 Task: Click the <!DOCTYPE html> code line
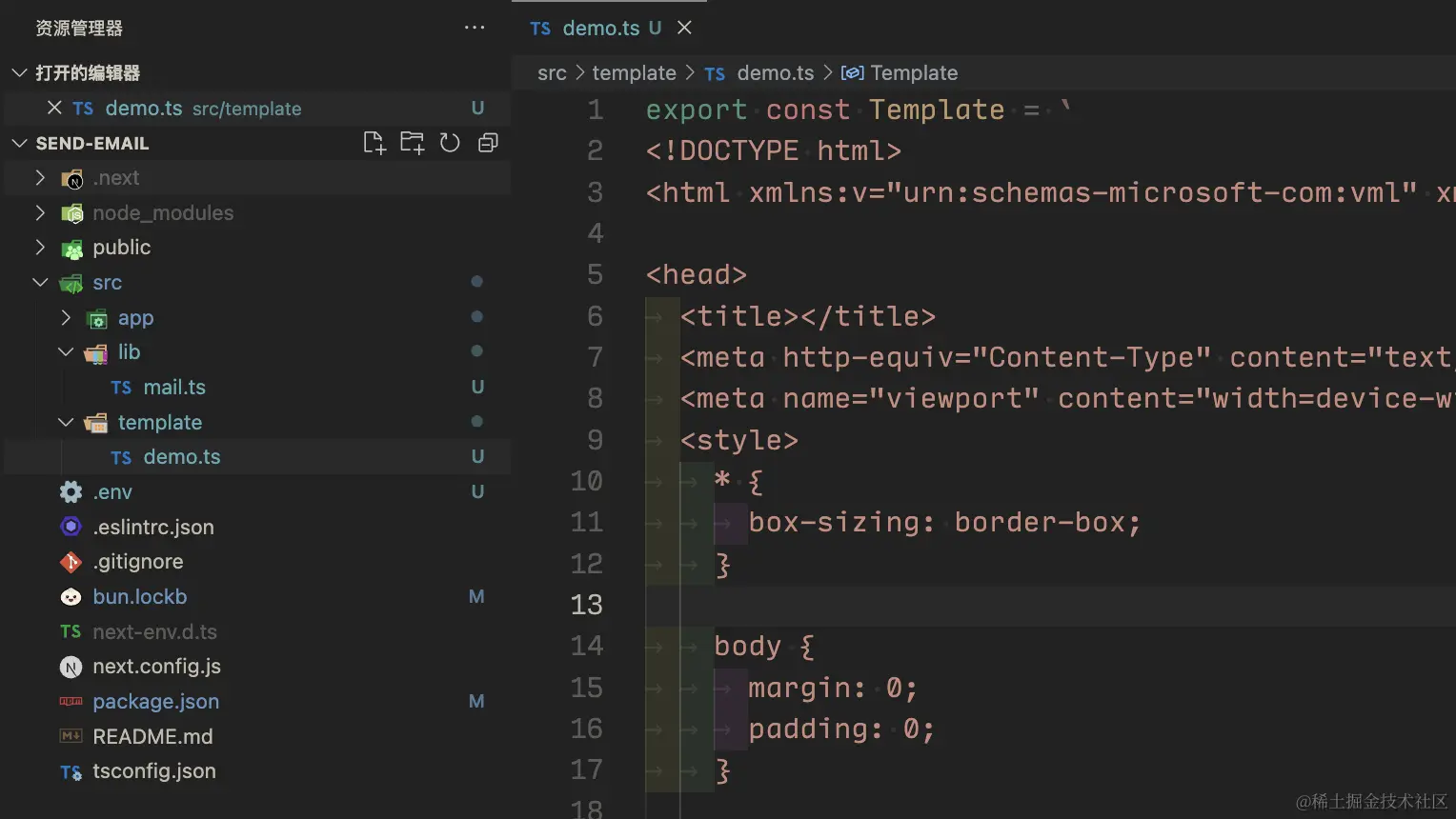click(774, 151)
